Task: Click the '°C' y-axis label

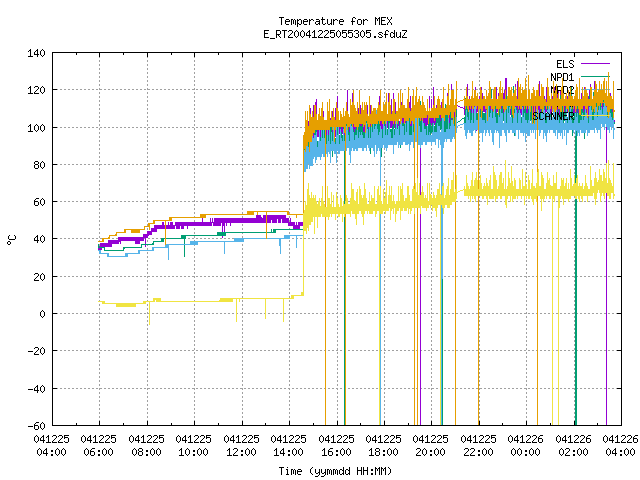Action: point(11,240)
